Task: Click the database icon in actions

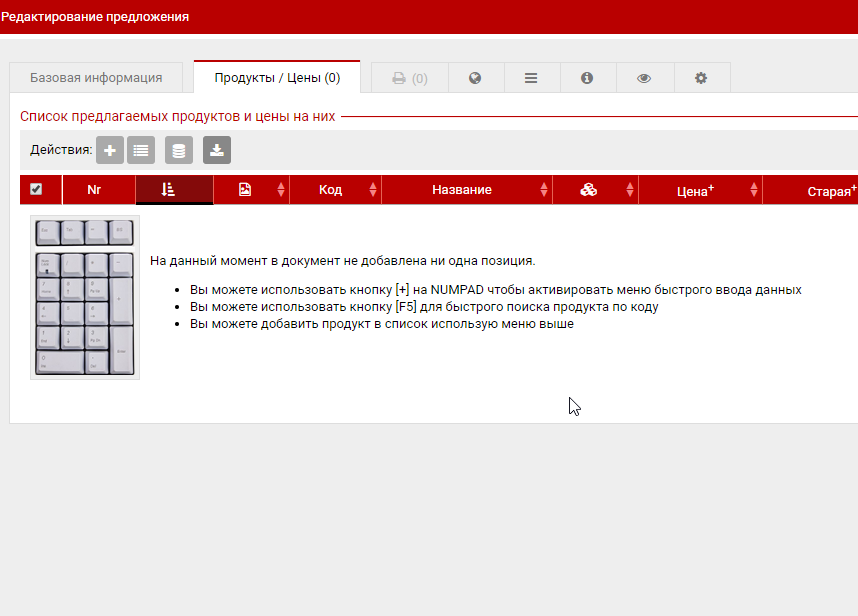Action: point(179,151)
